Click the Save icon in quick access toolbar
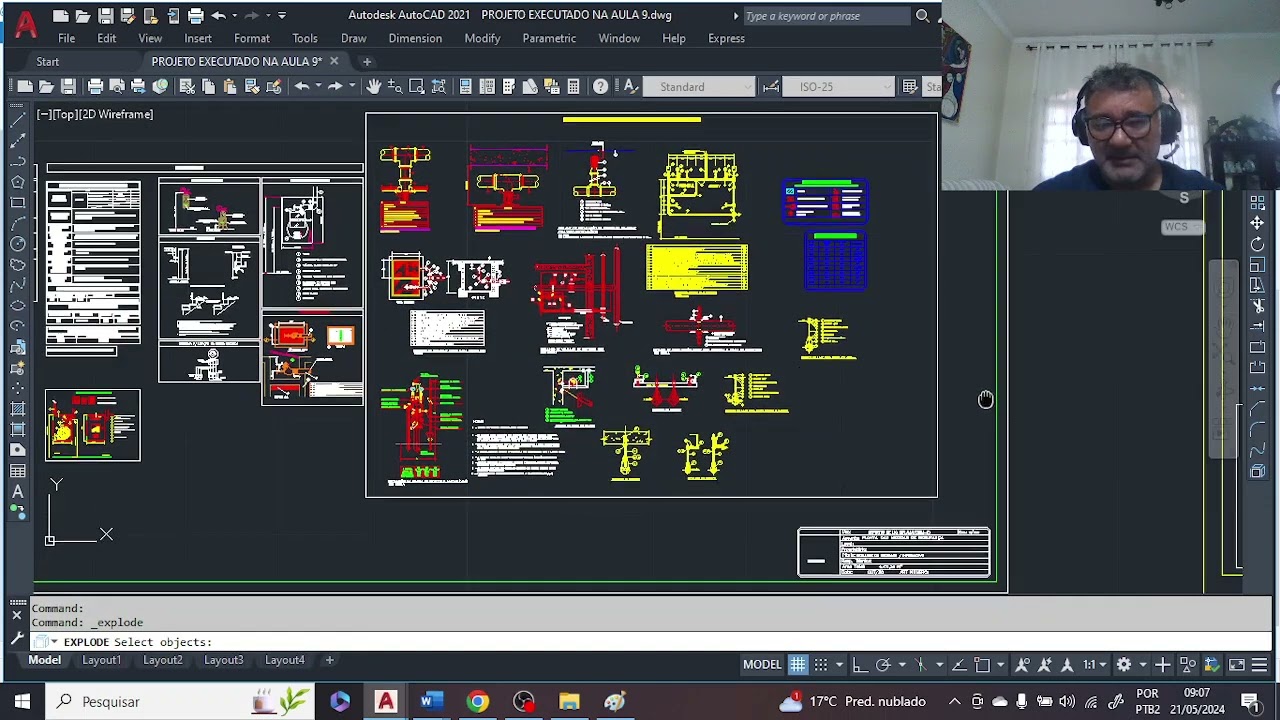This screenshot has height=720, width=1280. point(106,16)
